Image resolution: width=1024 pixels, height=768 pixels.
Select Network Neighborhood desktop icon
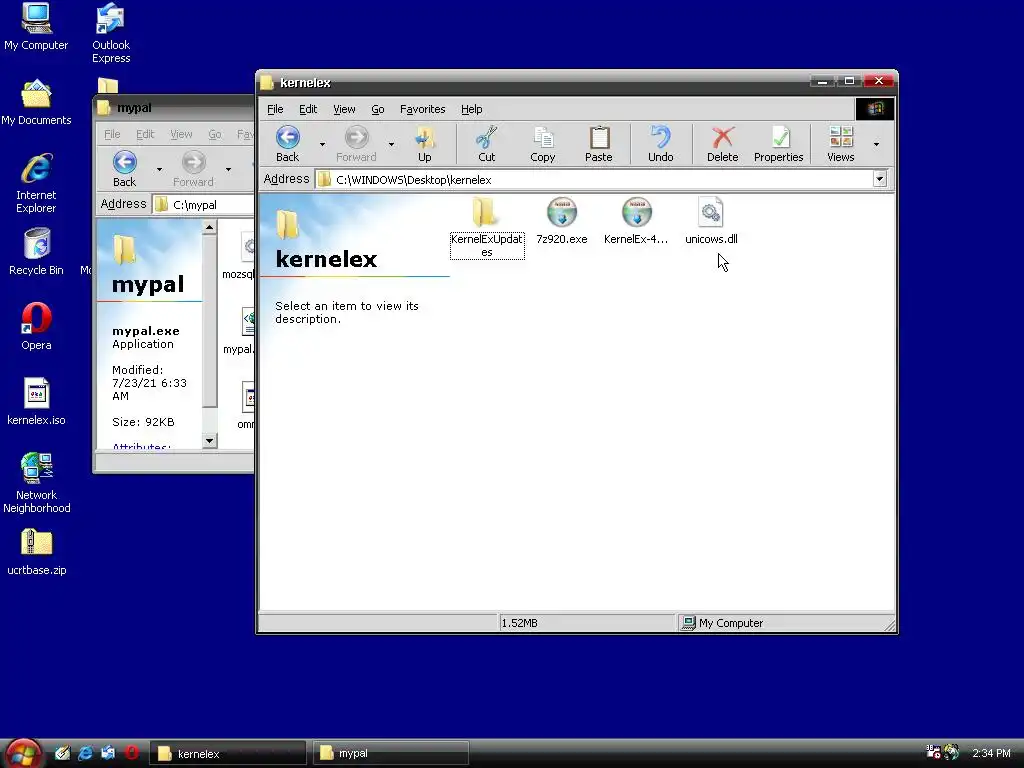36,483
